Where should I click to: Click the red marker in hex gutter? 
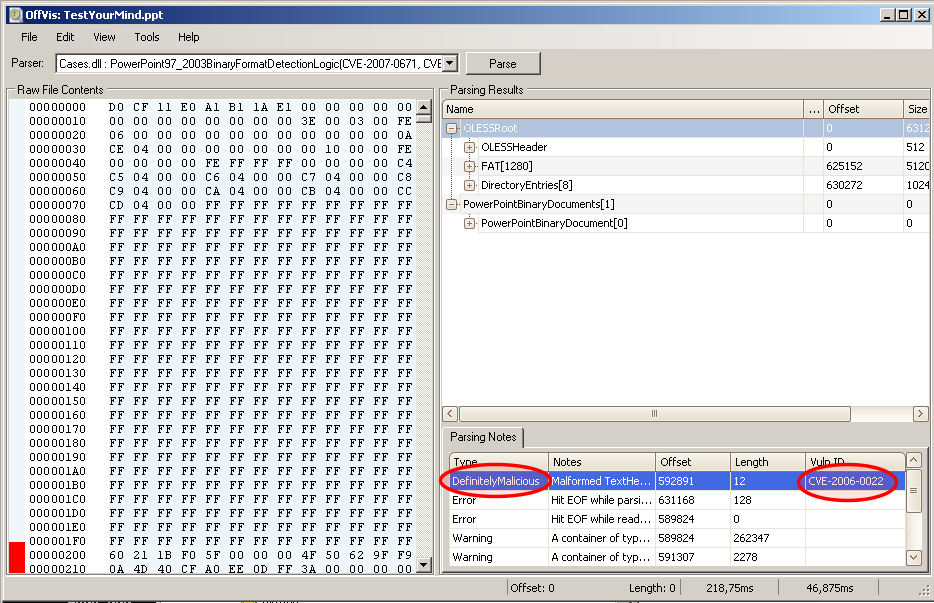(x=17, y=557)
